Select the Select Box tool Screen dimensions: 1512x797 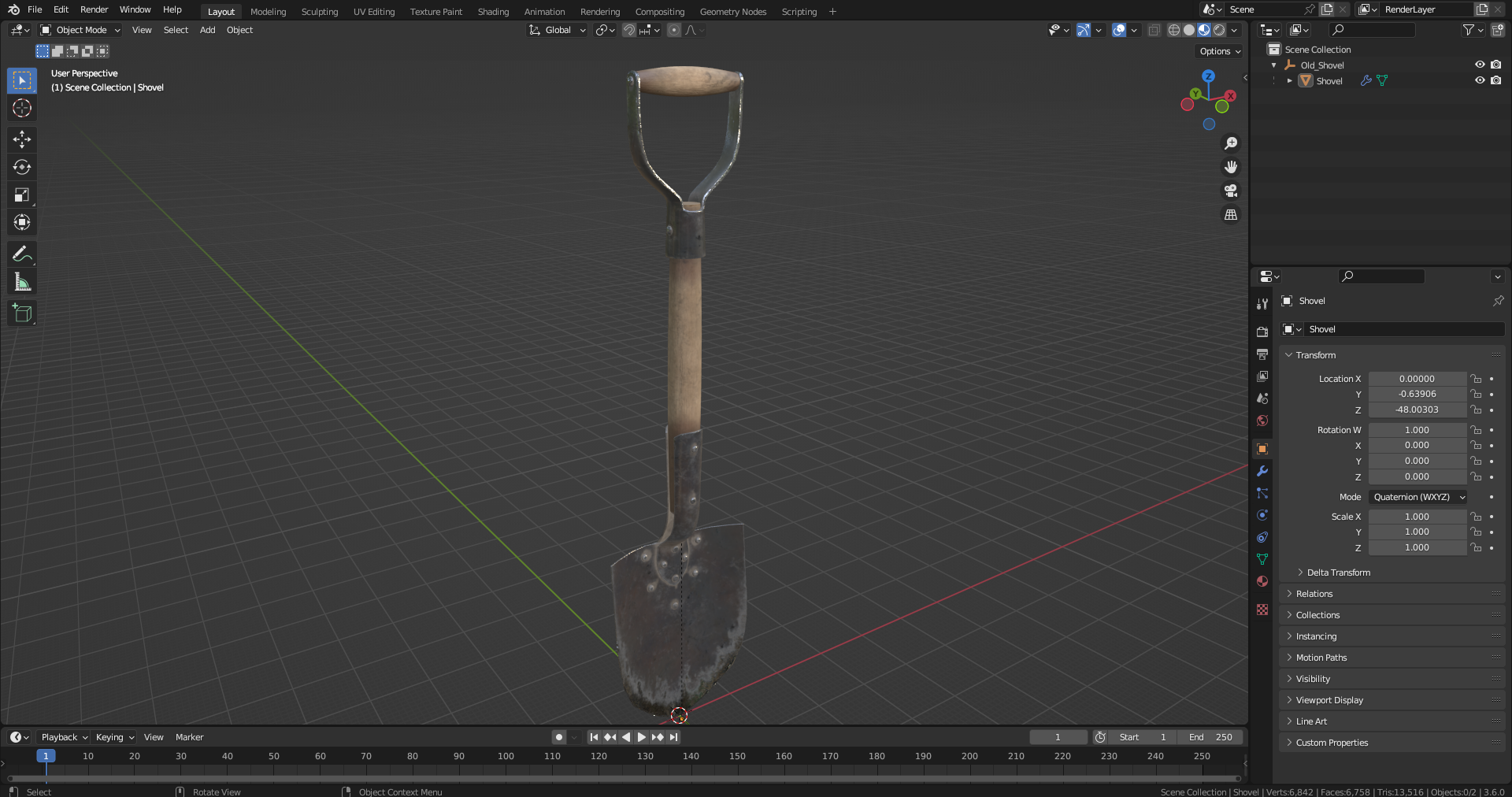click(x=22, y=80)
